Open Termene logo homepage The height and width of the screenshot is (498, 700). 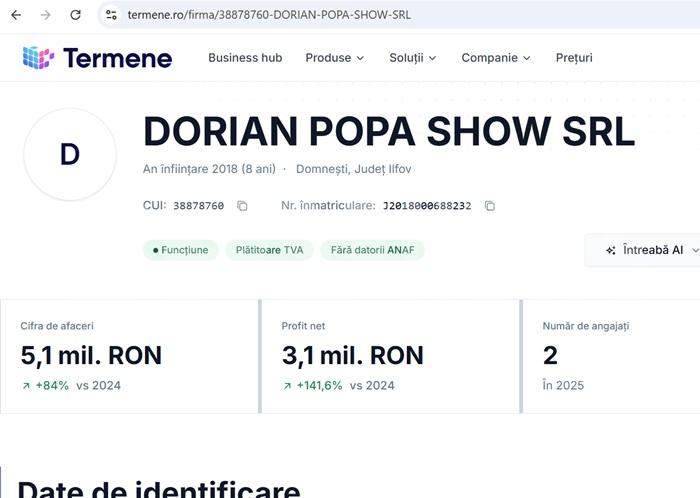(x=97, y=58)
